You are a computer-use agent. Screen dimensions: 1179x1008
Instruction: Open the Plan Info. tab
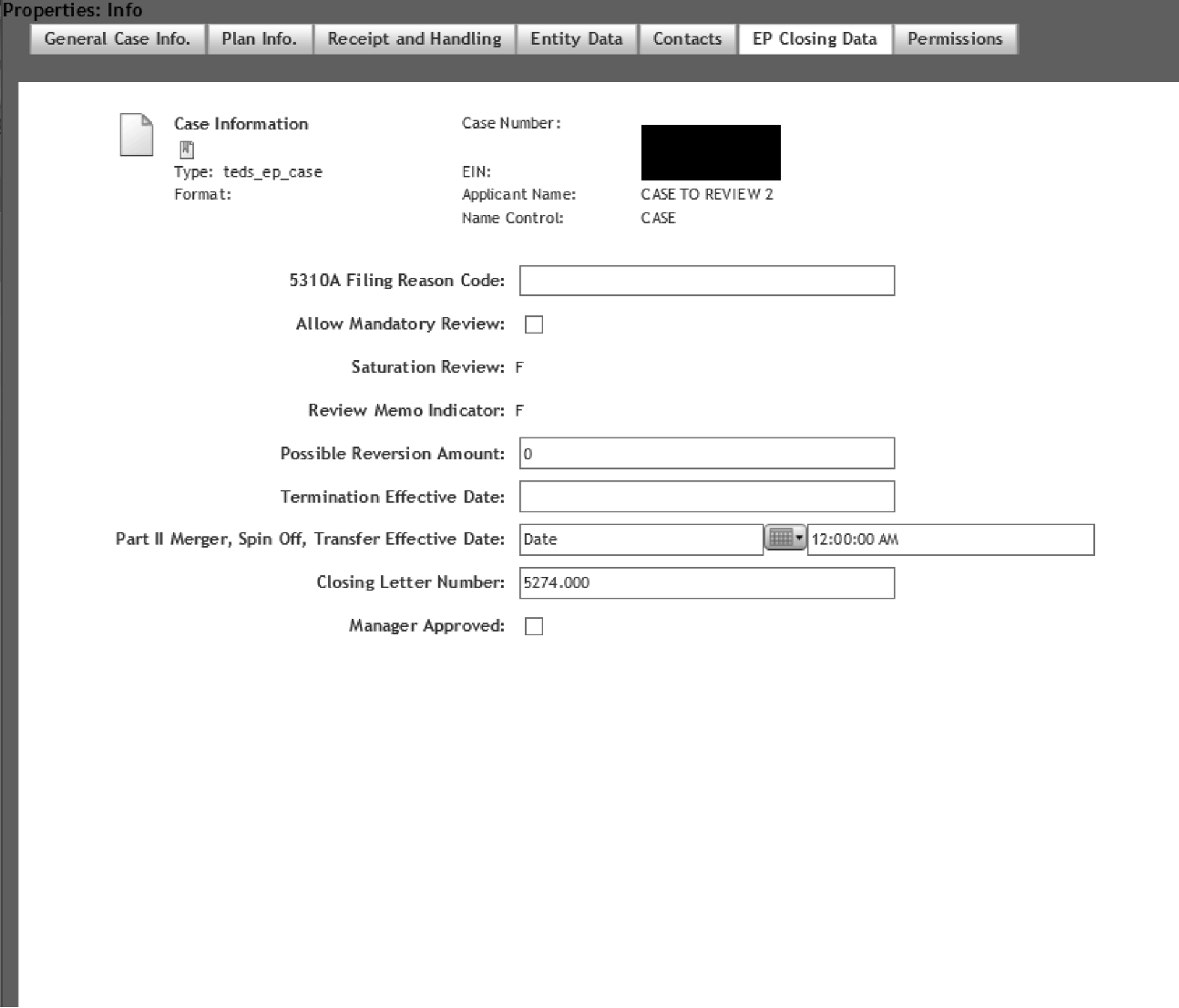point(260,39)
